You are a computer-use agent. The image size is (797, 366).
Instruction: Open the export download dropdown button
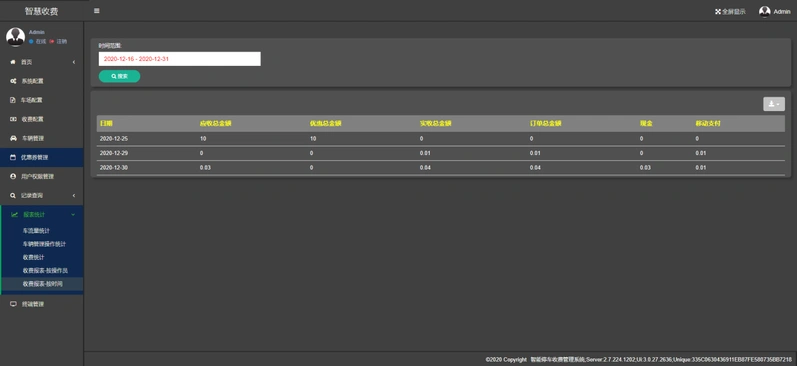pyautogui.click(x=774, y=104)
